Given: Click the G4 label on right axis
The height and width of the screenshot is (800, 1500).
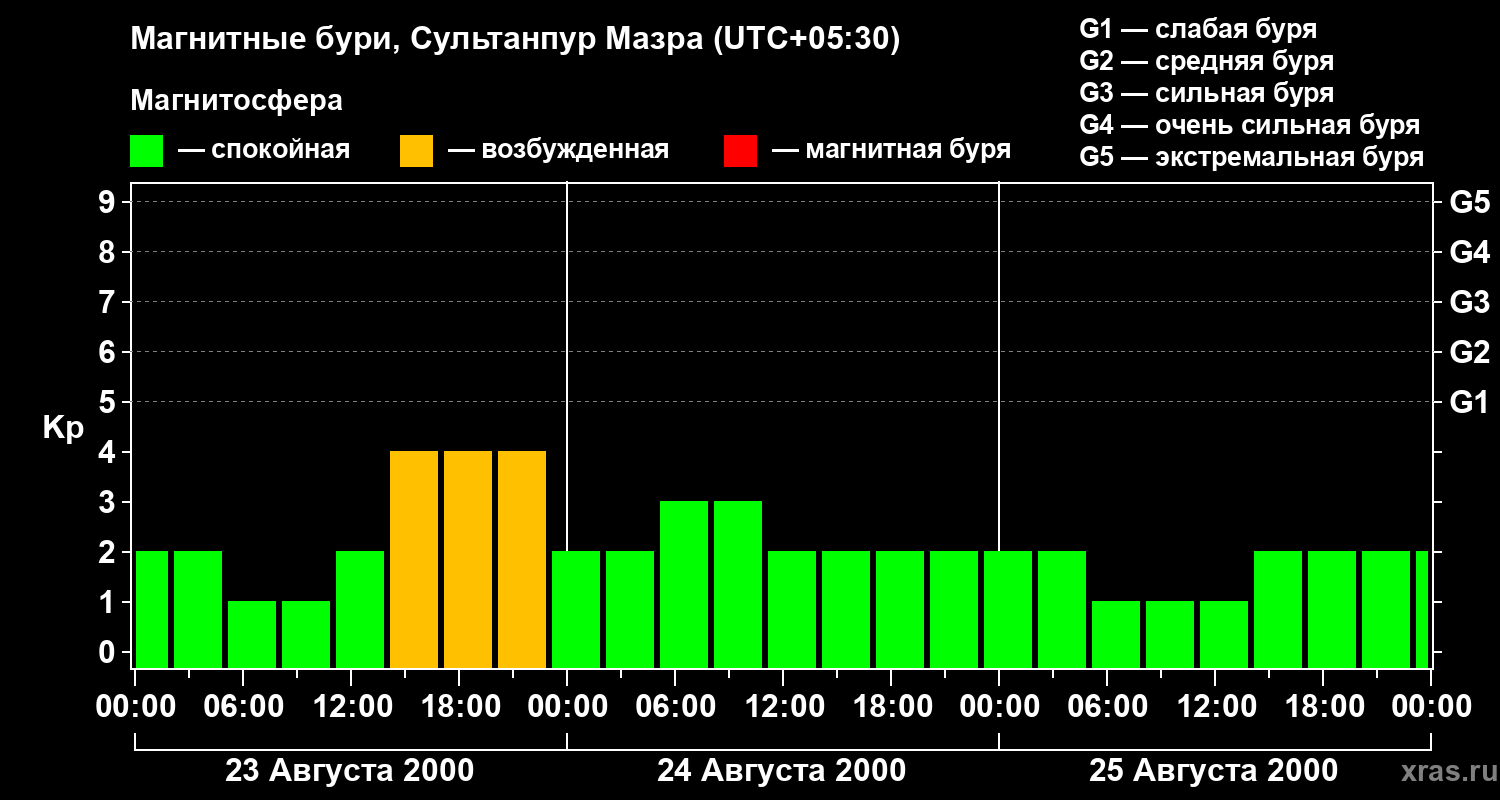Looking at the screenshot, I should (x=1469, y=252).
